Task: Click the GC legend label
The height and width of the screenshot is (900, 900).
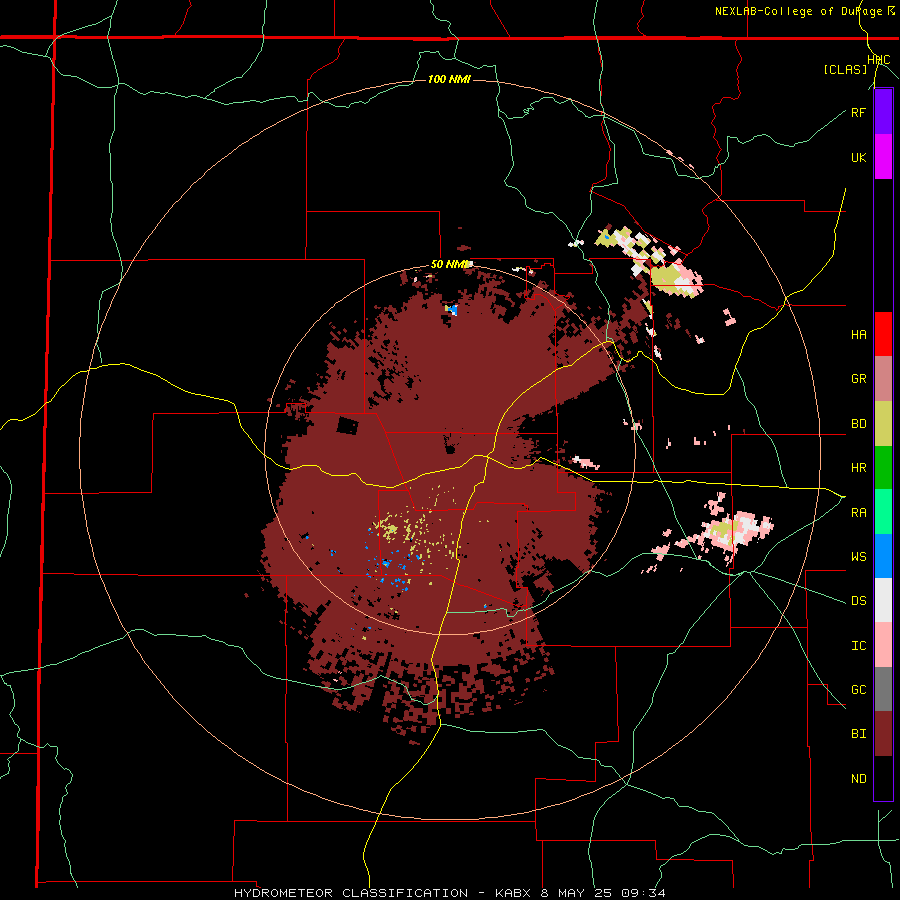Action: (859, 690)
